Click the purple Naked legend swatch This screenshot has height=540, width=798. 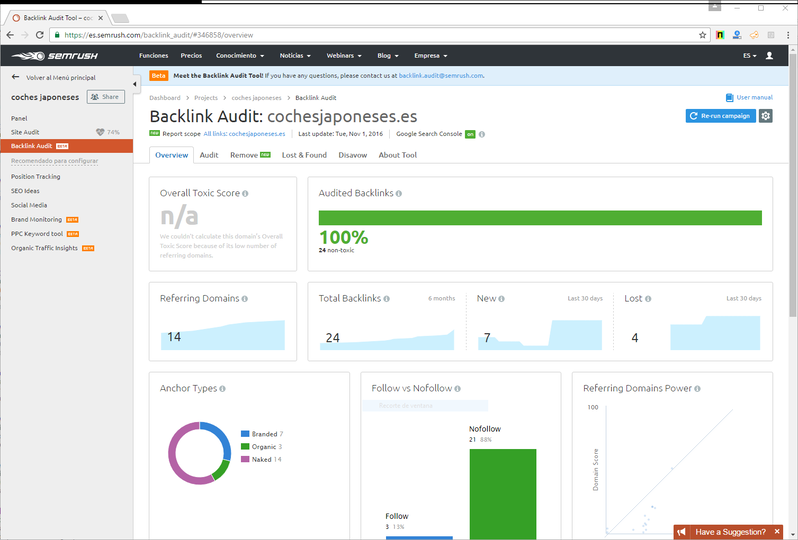click(245, 459)
